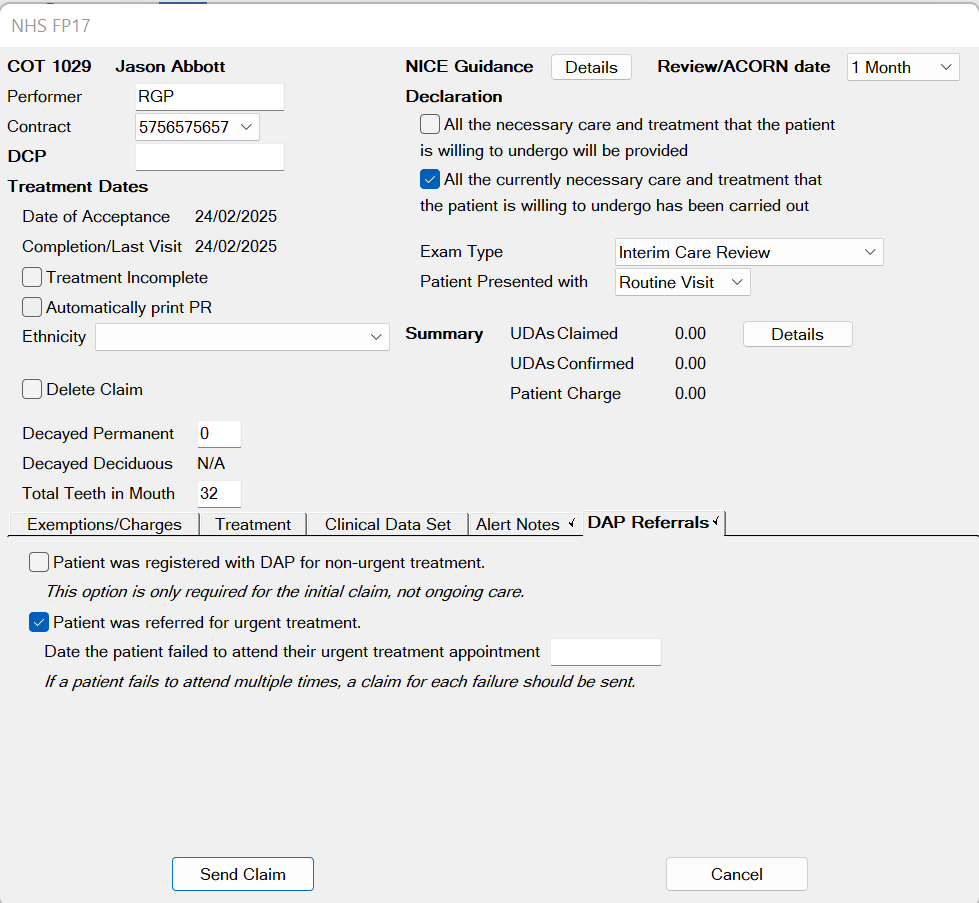Click the Send Claim button
The image size is (979, 903).
[x=243, y=874]
